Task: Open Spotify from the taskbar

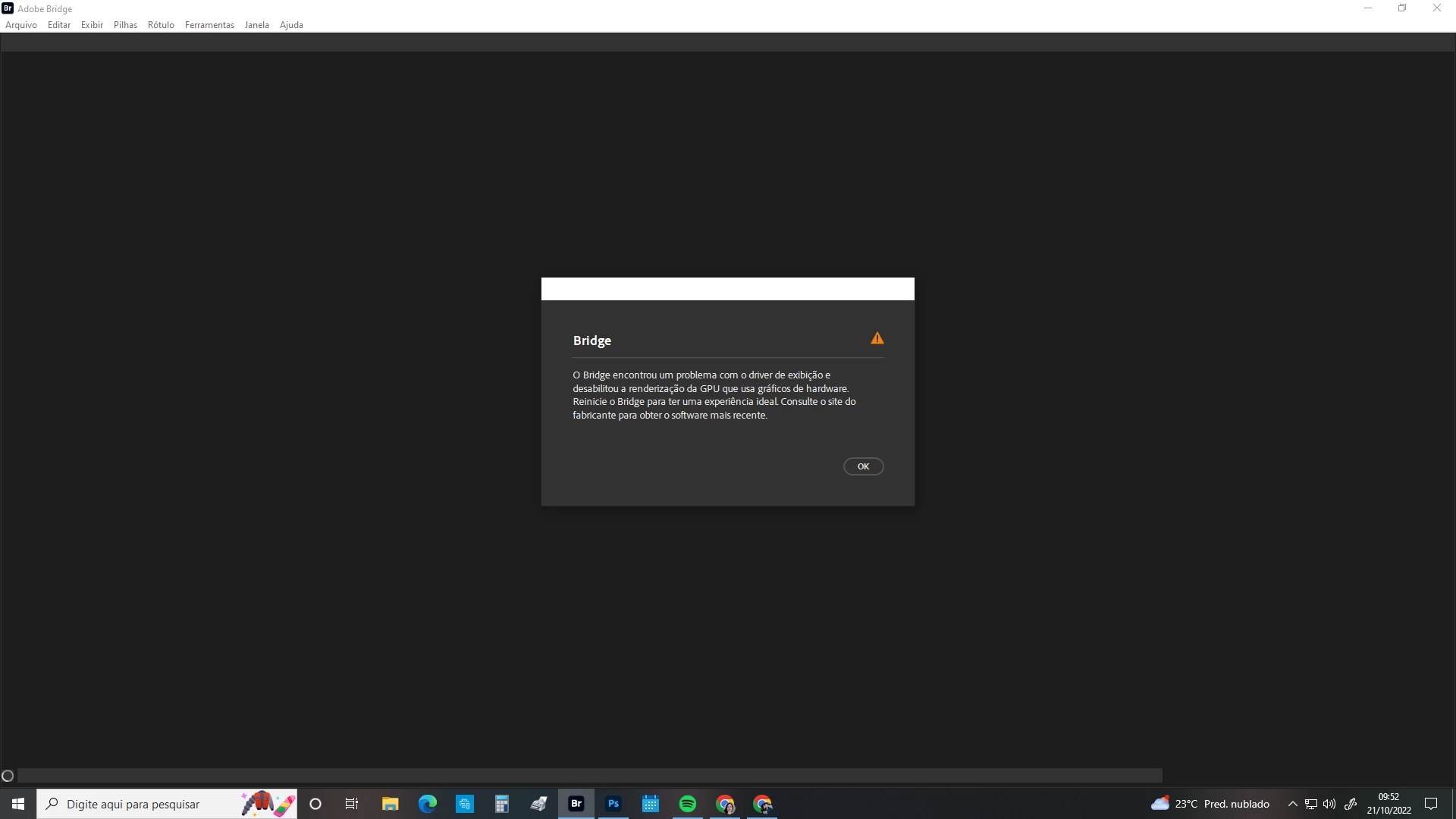Action: (688, 804)
